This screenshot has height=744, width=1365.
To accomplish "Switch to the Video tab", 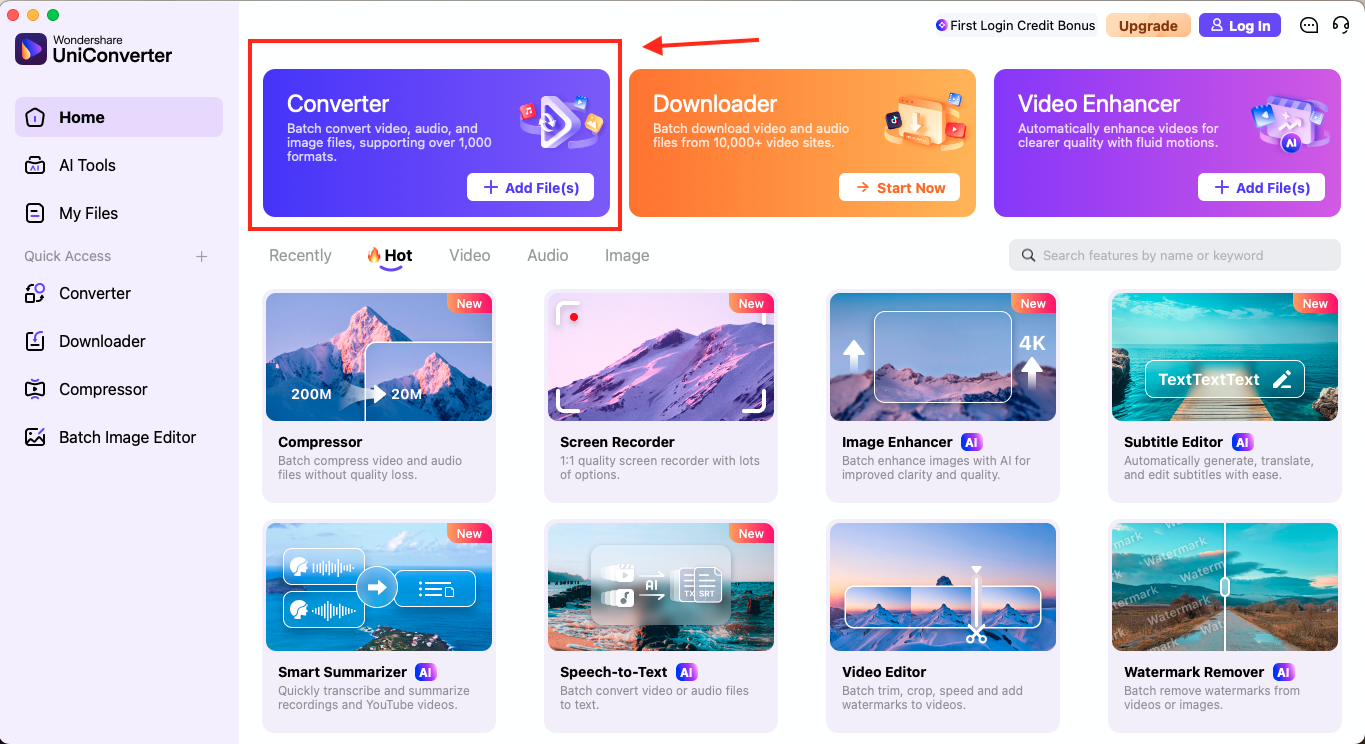I will 469,255.
